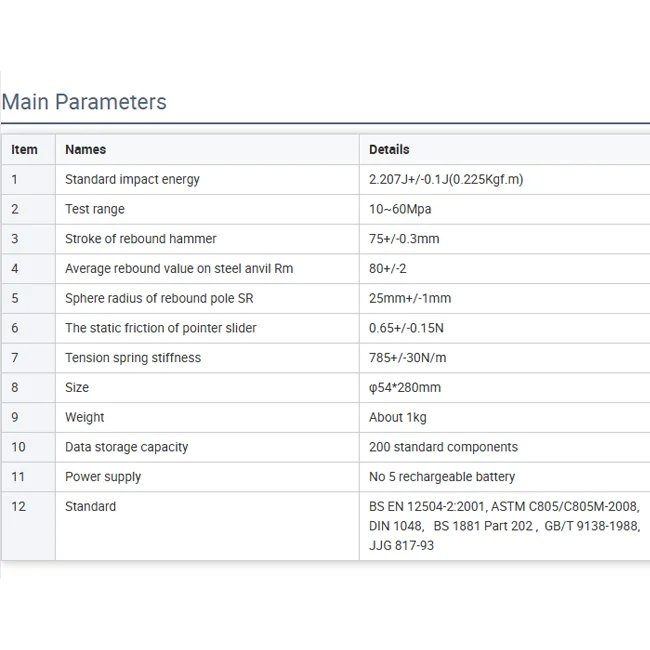Click the About 1kg weight value
The image size is (650, 650).
[397, 417]
